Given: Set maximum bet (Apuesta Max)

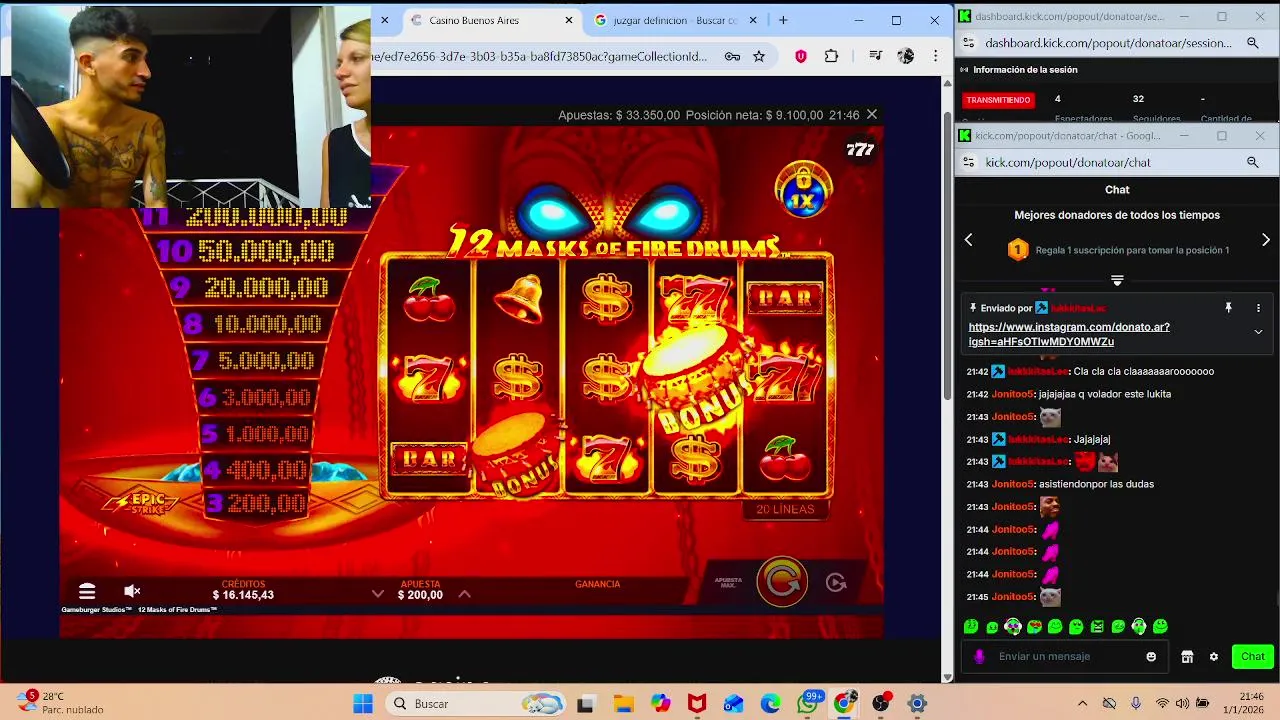Looking at the screenshot, I should click(x=728, y=582).
